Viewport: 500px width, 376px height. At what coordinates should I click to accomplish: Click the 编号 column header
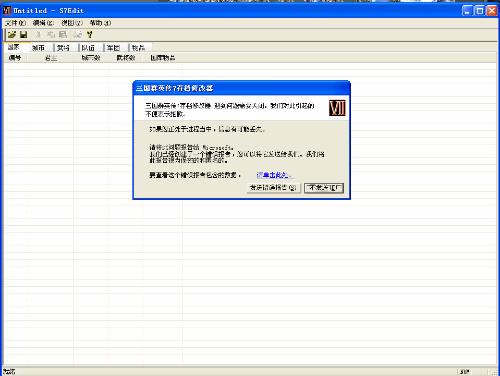(15, 58)
